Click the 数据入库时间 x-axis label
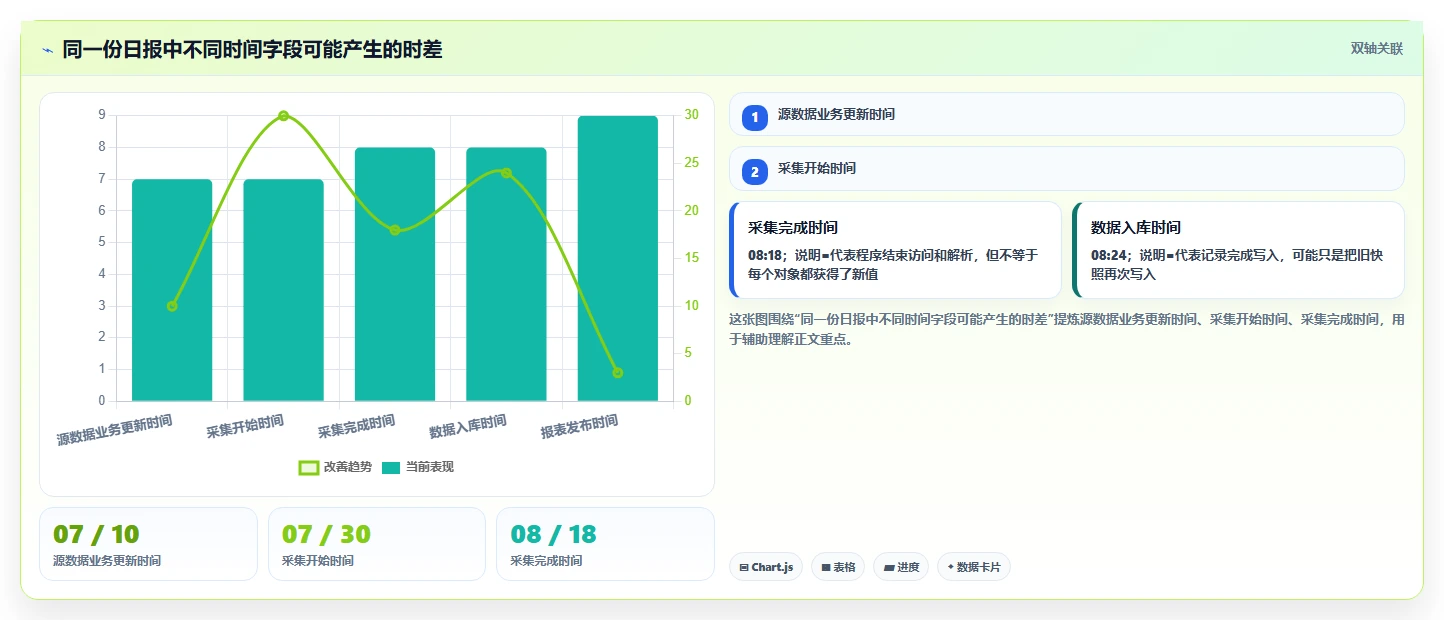This screenshot has width=1444, height=620. [x=468, y=427]
